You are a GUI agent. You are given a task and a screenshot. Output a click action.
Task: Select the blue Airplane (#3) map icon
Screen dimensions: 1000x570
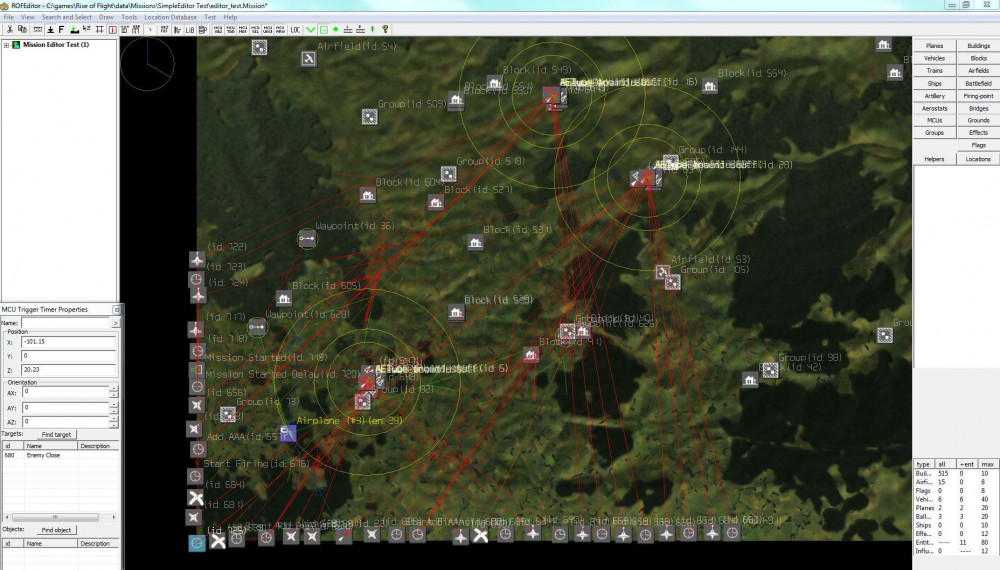287,433
